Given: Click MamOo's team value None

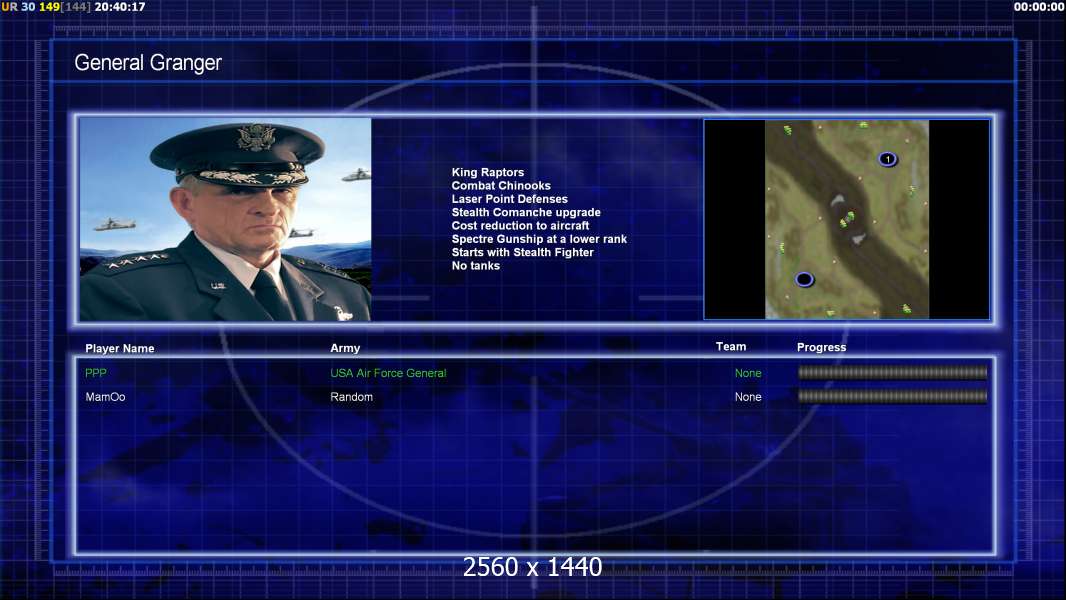Looking at the screenshot, I should [748, 397].
